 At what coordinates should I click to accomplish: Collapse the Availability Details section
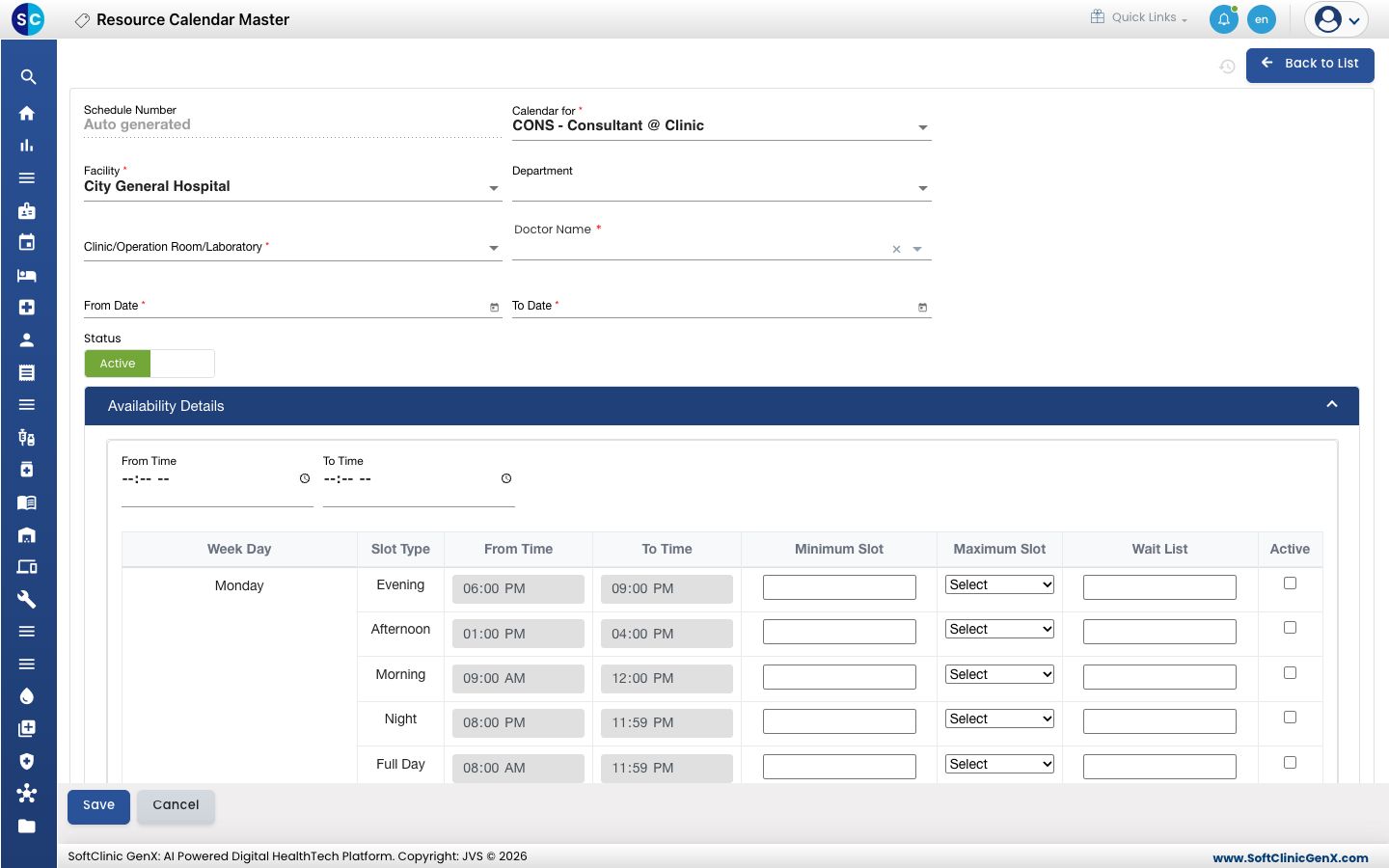click(x=1332, y=405)
